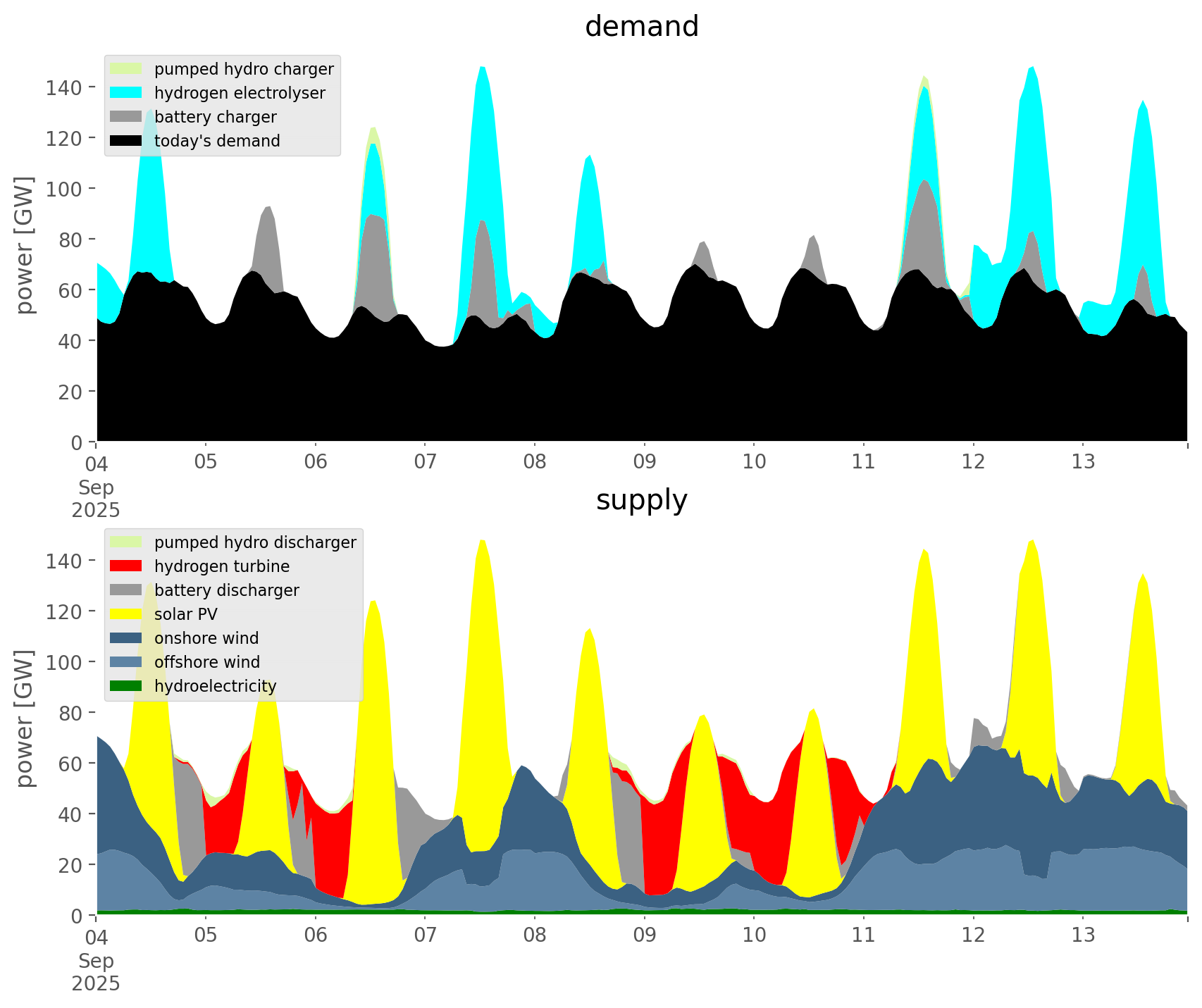Click the 140 y-axis tick on demand chart
The height and width of the screenshot is (1008, 1202).
(x=64, y=87)
